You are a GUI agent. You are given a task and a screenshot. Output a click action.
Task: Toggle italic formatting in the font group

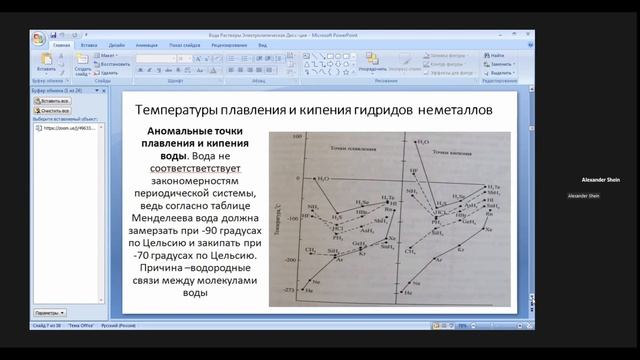(149, 70)
